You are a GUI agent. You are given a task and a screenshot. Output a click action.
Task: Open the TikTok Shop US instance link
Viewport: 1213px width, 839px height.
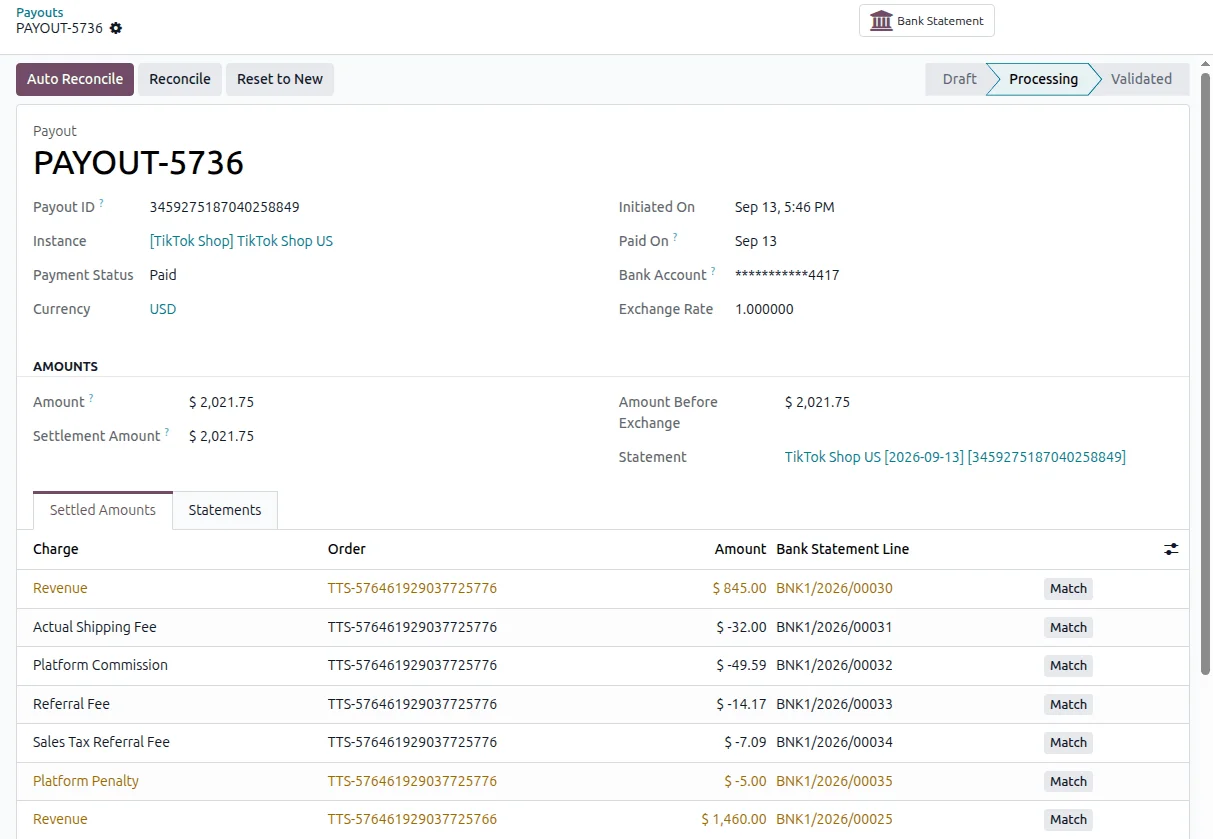pos(241,241)
